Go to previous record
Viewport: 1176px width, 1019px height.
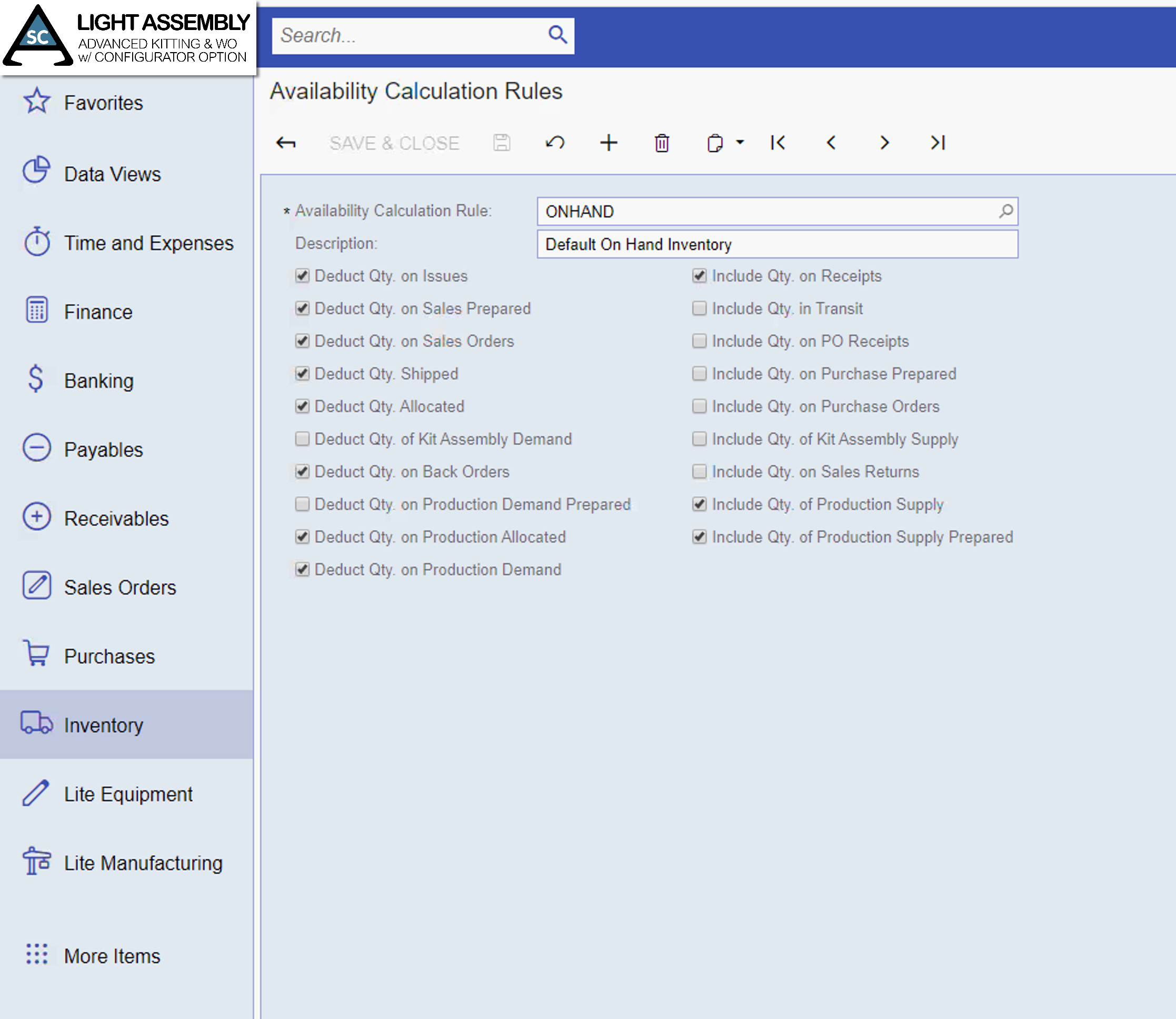(831, 143)
